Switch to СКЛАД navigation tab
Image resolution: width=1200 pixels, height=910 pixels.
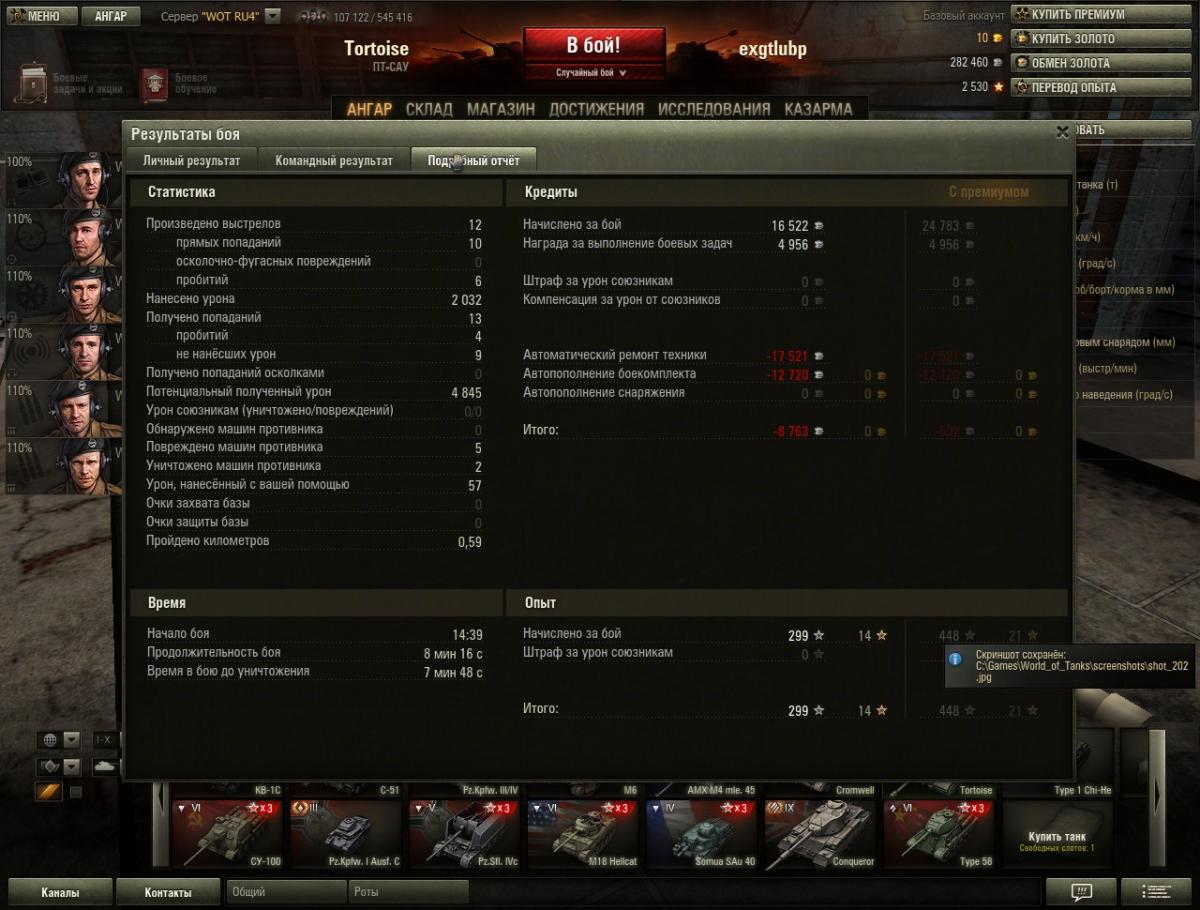pos(429,109)
